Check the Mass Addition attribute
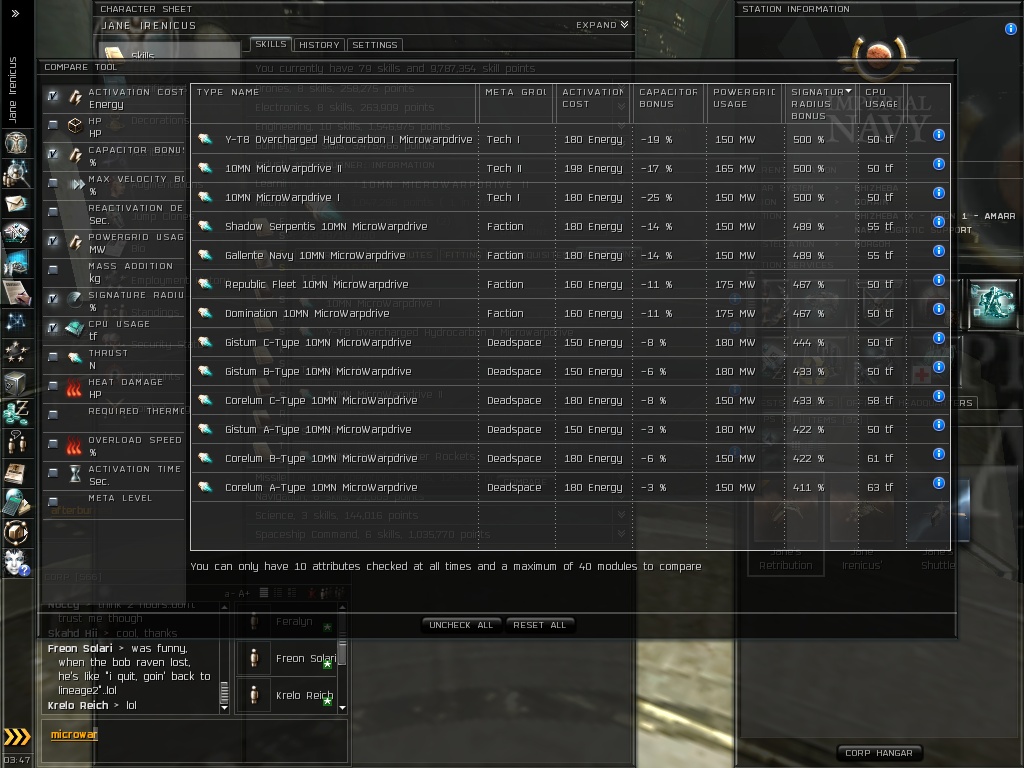The image size is (1024, 768). (x=53, y=270)
